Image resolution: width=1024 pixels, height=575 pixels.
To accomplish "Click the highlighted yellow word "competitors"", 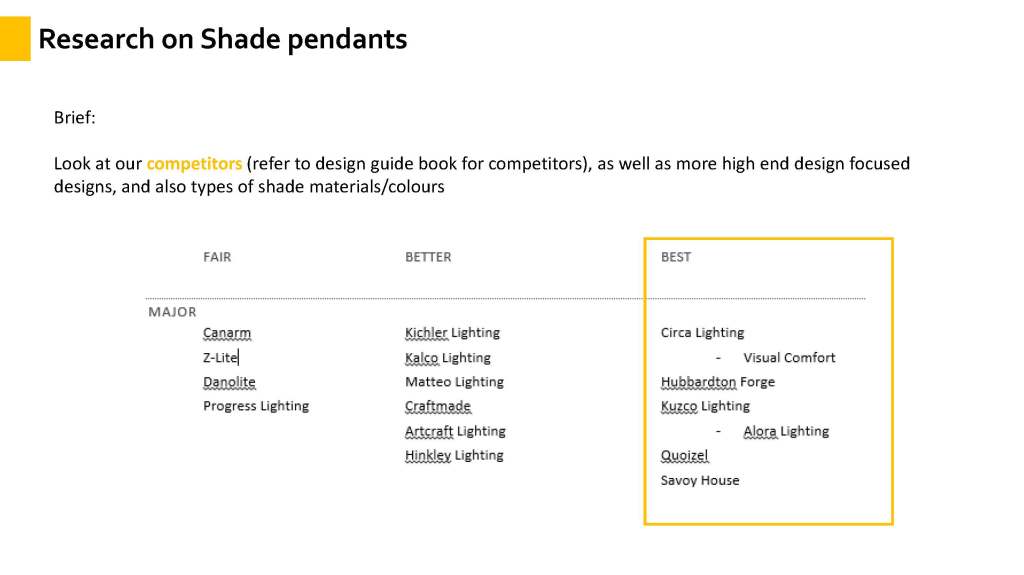I will [x=194, y=163].
